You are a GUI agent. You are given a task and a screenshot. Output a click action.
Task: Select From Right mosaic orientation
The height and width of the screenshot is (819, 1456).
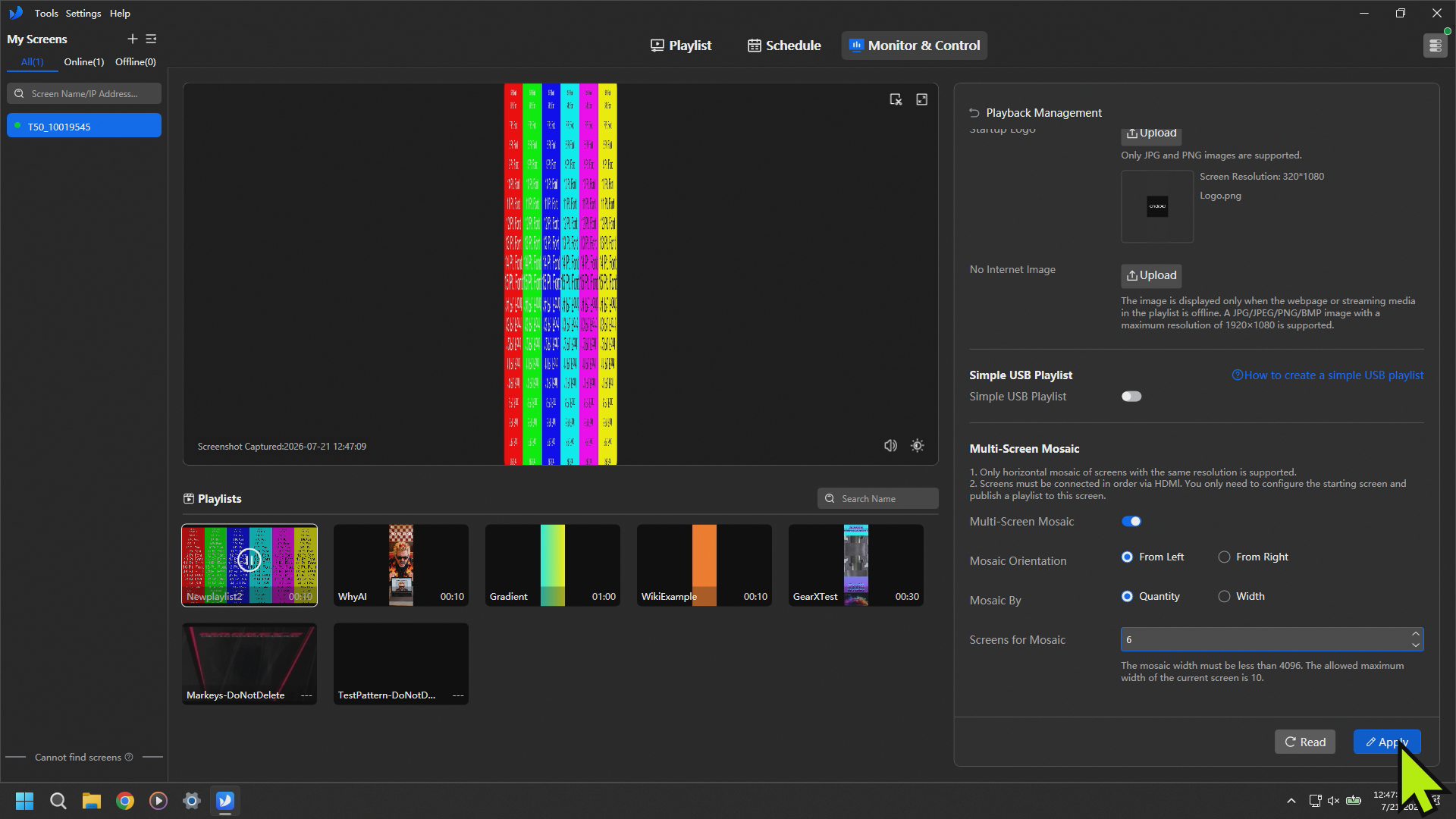coord(1224,557)
